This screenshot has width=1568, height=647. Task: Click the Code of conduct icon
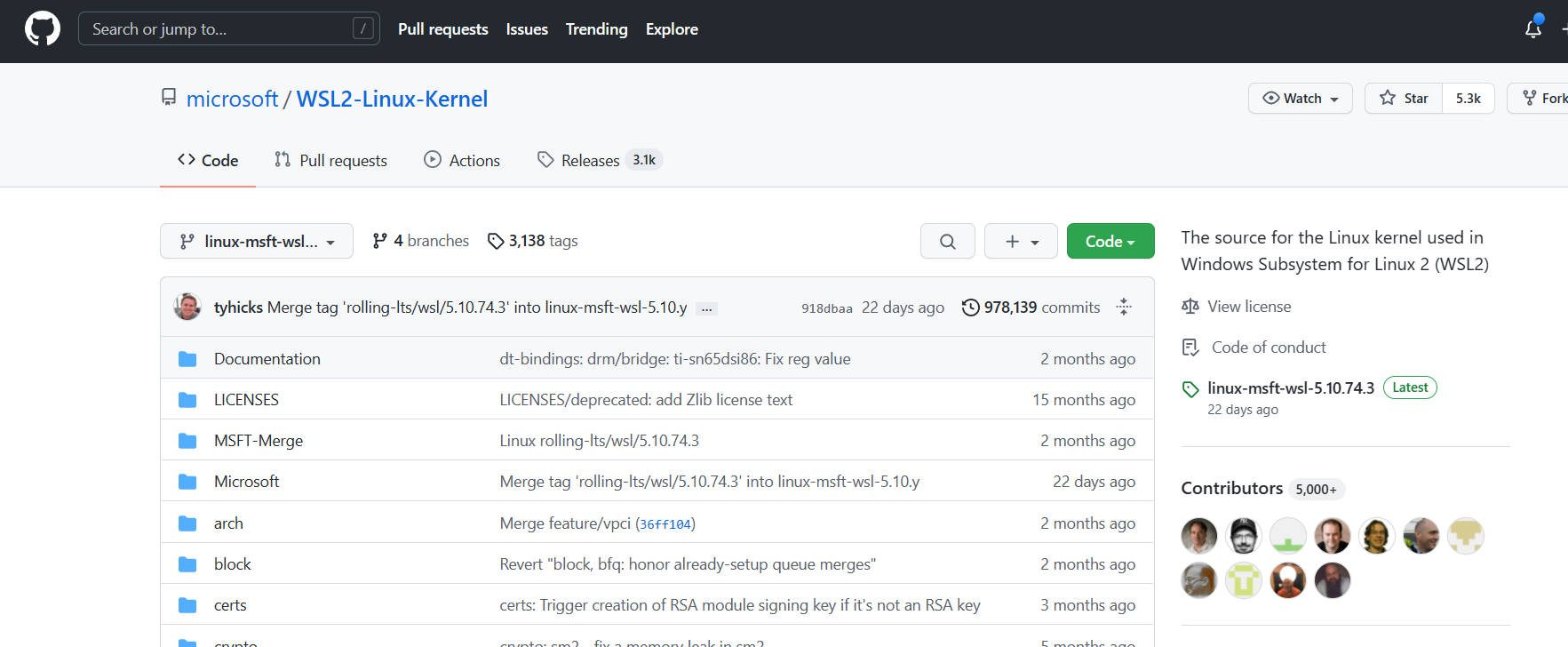pos(1190,347)
